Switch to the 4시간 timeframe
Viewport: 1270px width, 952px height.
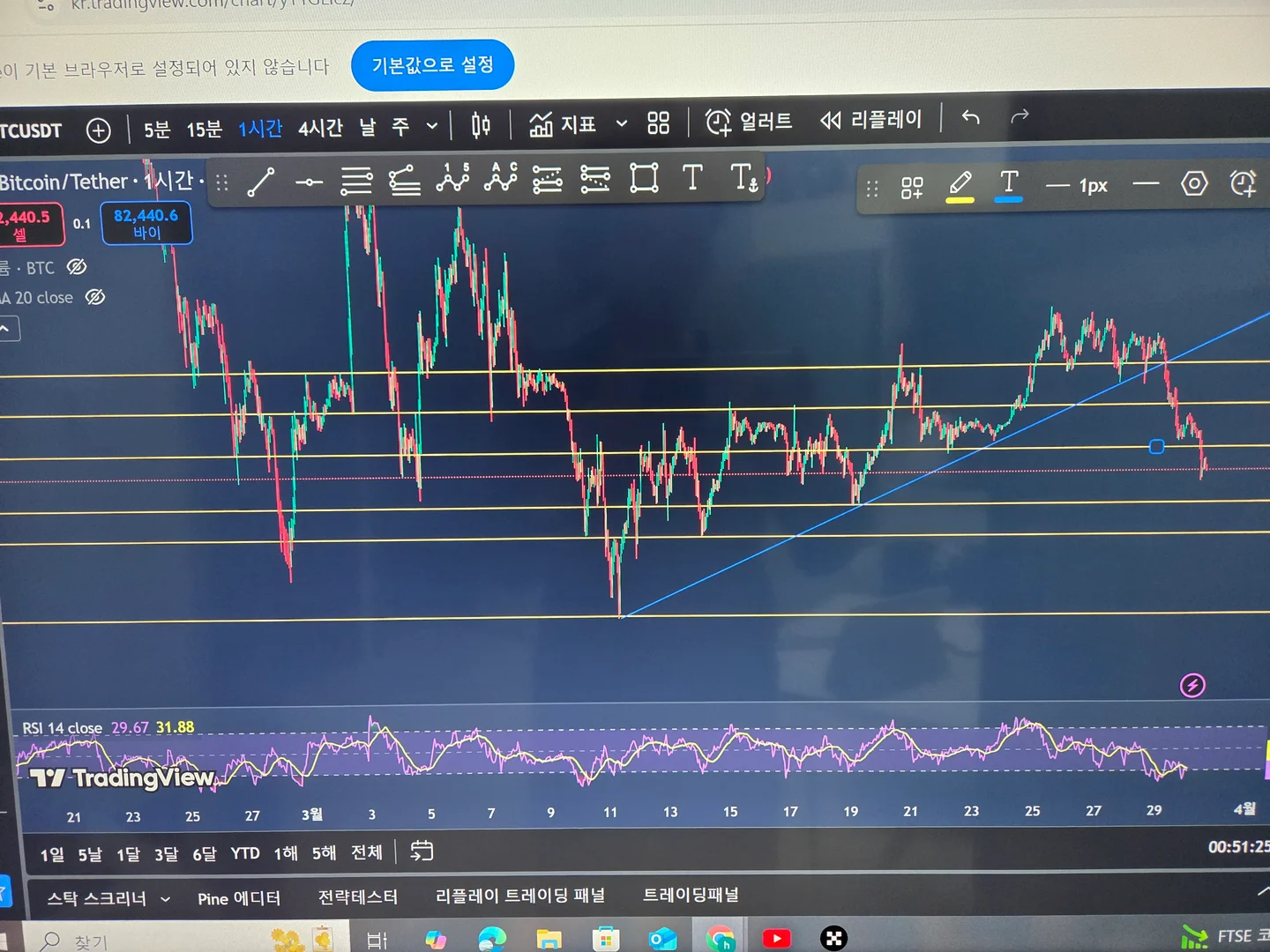pyautogui.click(x=320, y=128)
